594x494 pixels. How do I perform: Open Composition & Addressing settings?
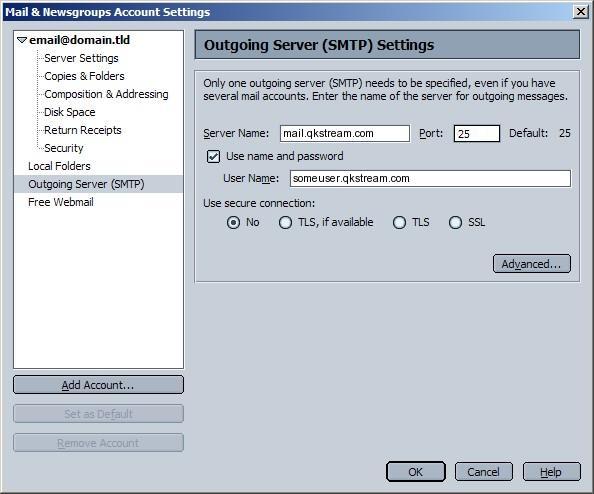106,94
